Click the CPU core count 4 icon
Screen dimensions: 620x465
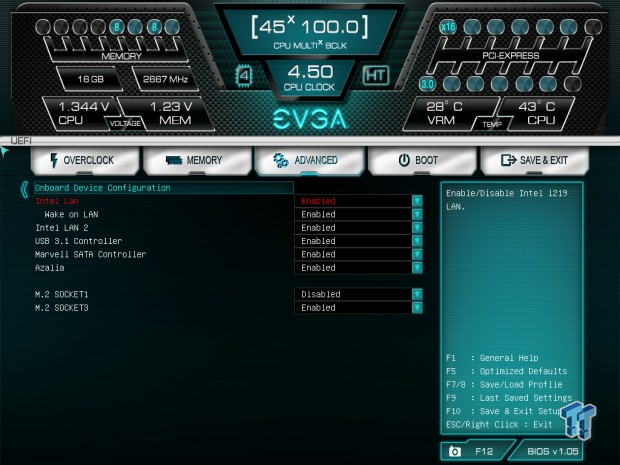[x=244, y=75]
